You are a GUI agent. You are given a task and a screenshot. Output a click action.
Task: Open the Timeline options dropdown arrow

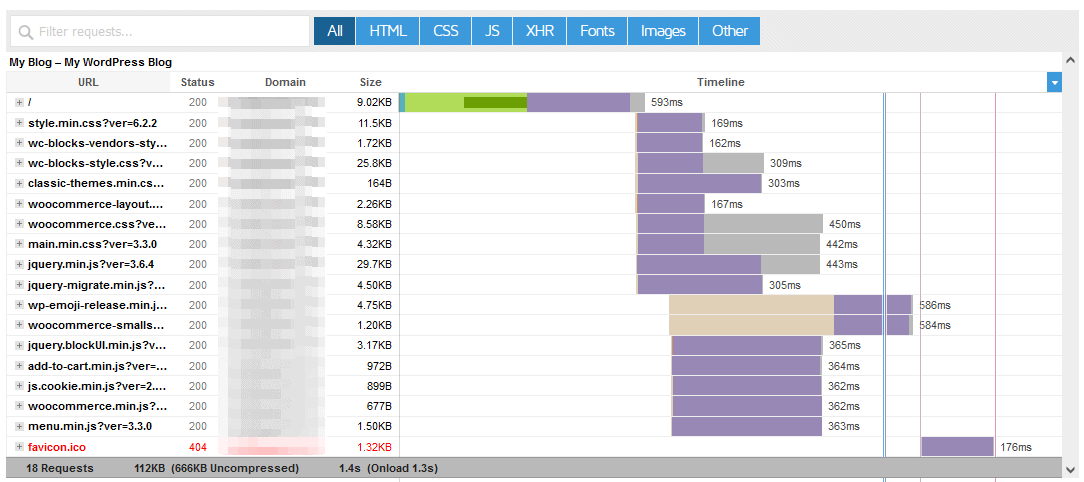[1054, 83]
